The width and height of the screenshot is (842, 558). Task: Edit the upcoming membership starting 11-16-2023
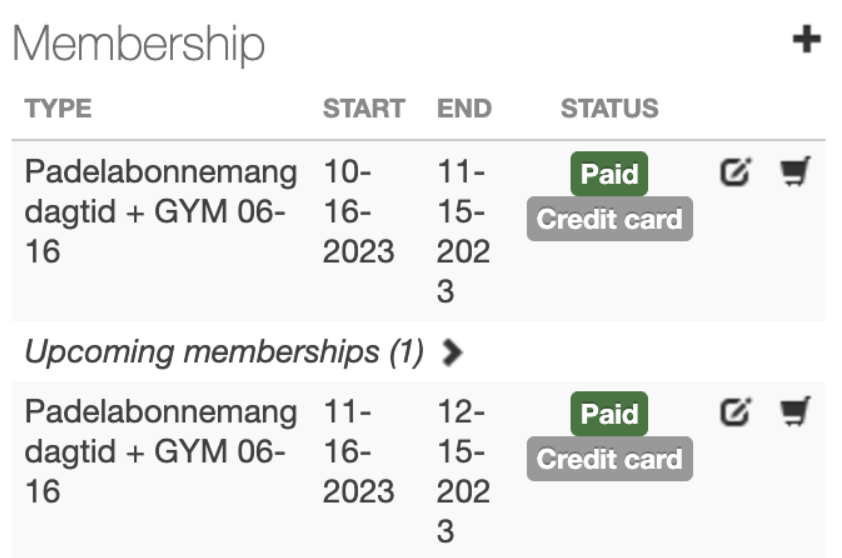735,411
